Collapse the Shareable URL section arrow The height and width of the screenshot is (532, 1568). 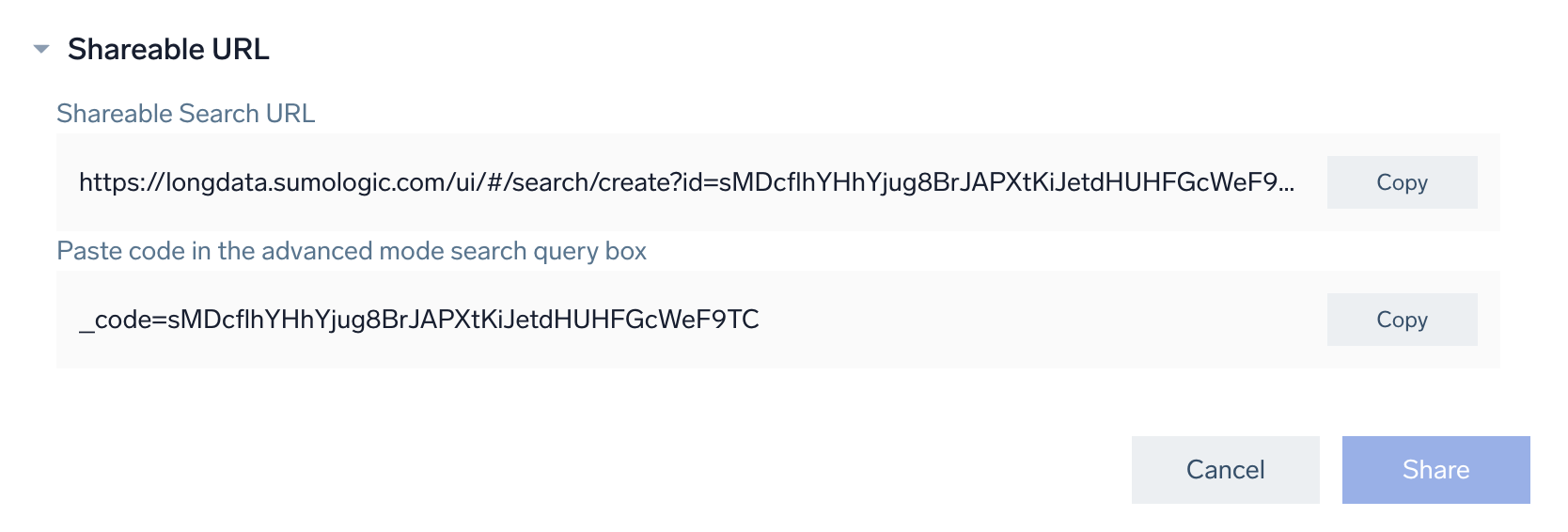pyautogui.click(x=41, y=49)
